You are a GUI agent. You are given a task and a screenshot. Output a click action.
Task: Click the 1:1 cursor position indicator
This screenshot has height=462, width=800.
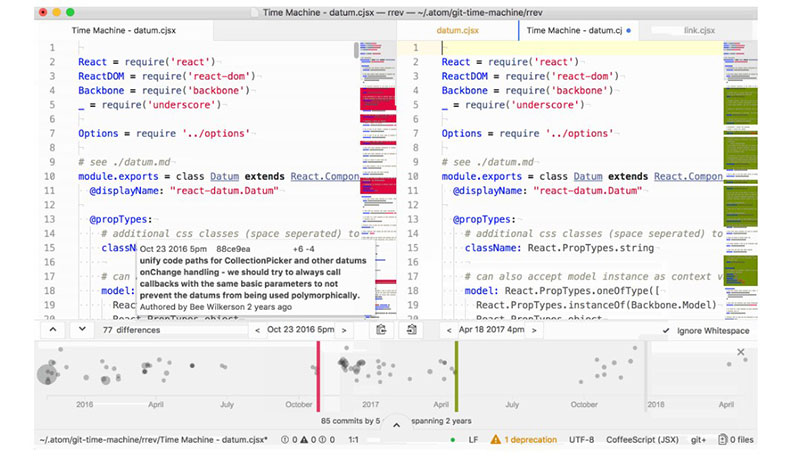[x=354, y=440]
